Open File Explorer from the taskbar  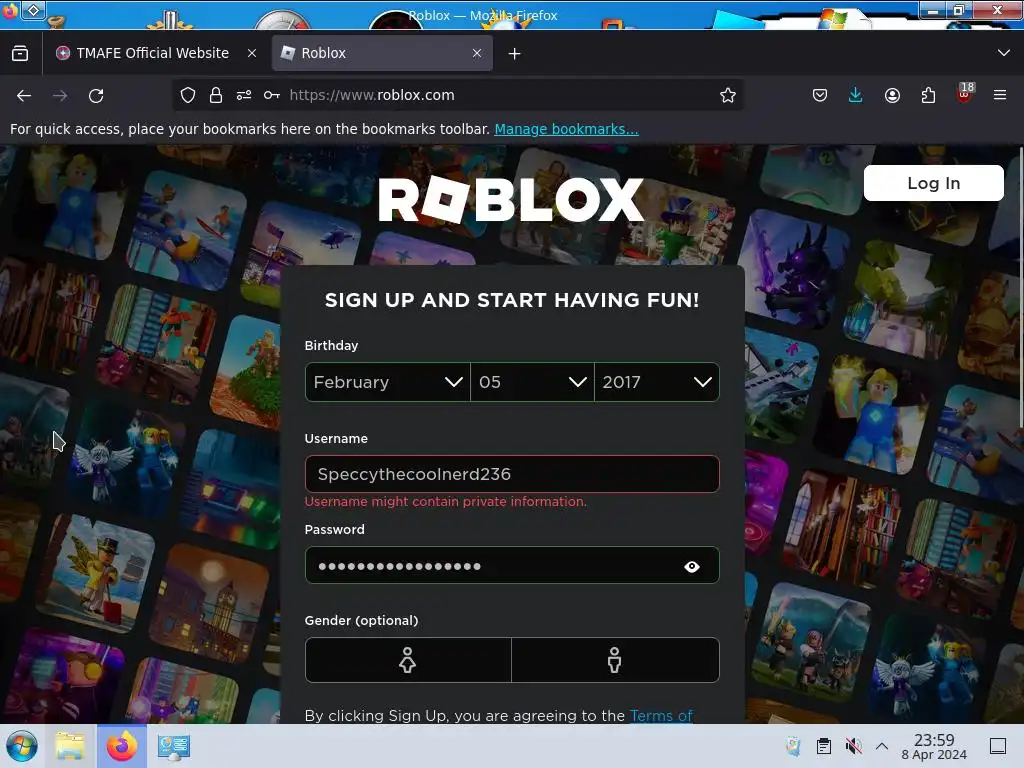pos(70,746)
